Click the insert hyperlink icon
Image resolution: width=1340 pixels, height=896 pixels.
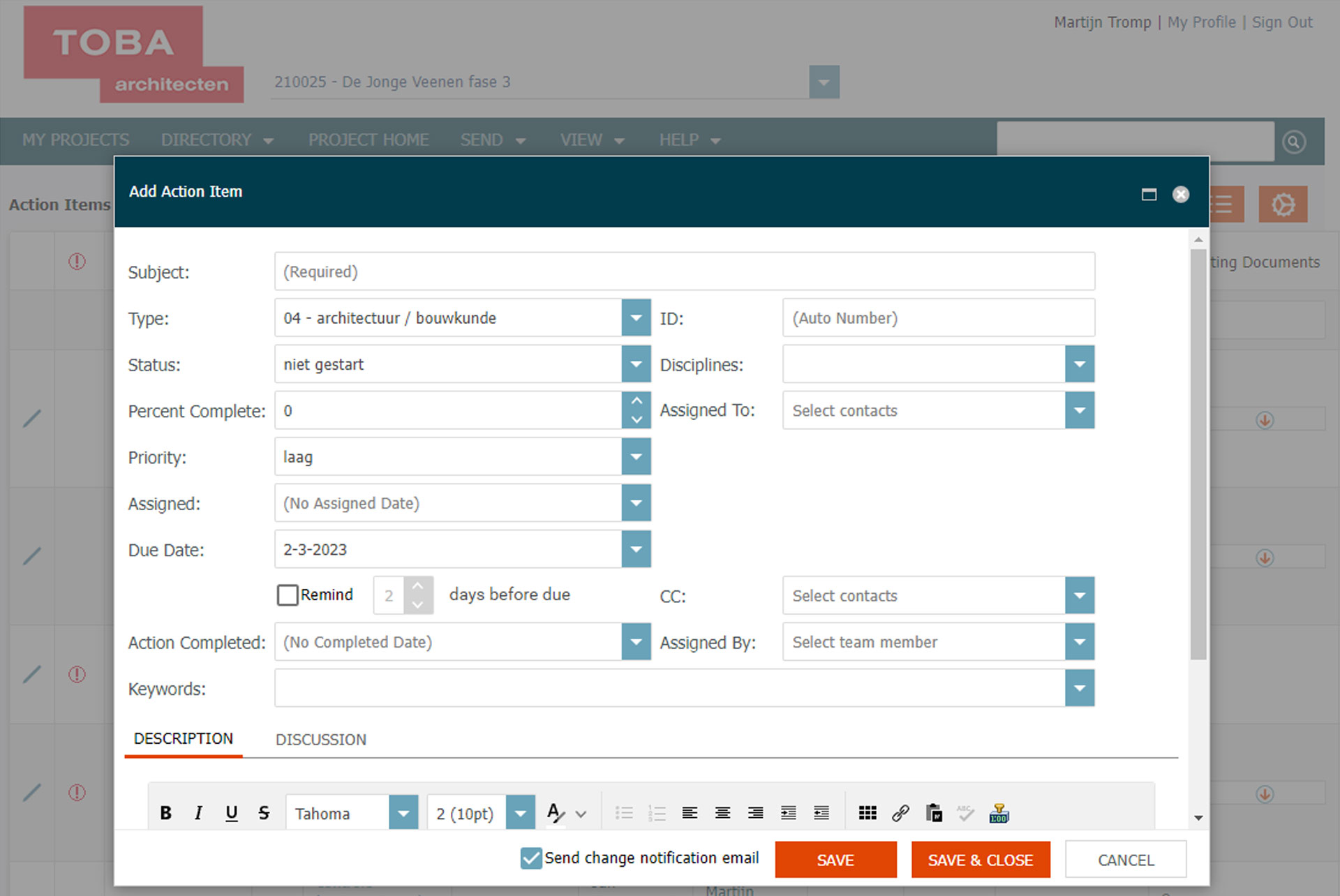(x=900, y=813)
